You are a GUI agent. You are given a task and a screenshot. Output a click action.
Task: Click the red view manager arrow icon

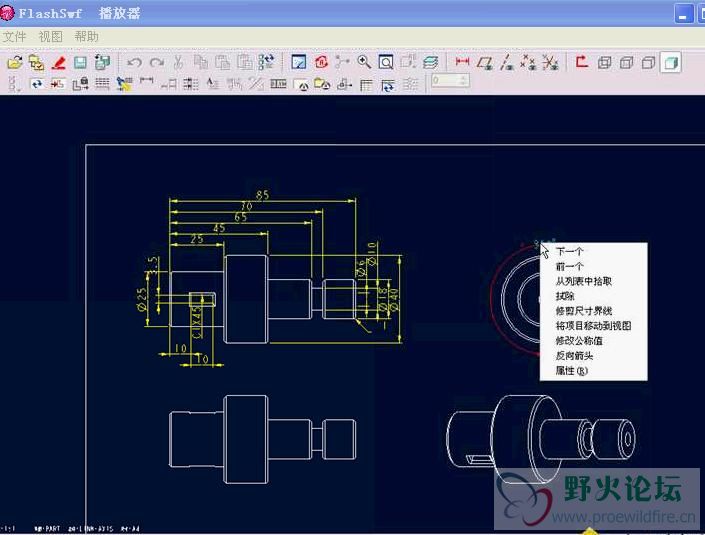point(582,62)
